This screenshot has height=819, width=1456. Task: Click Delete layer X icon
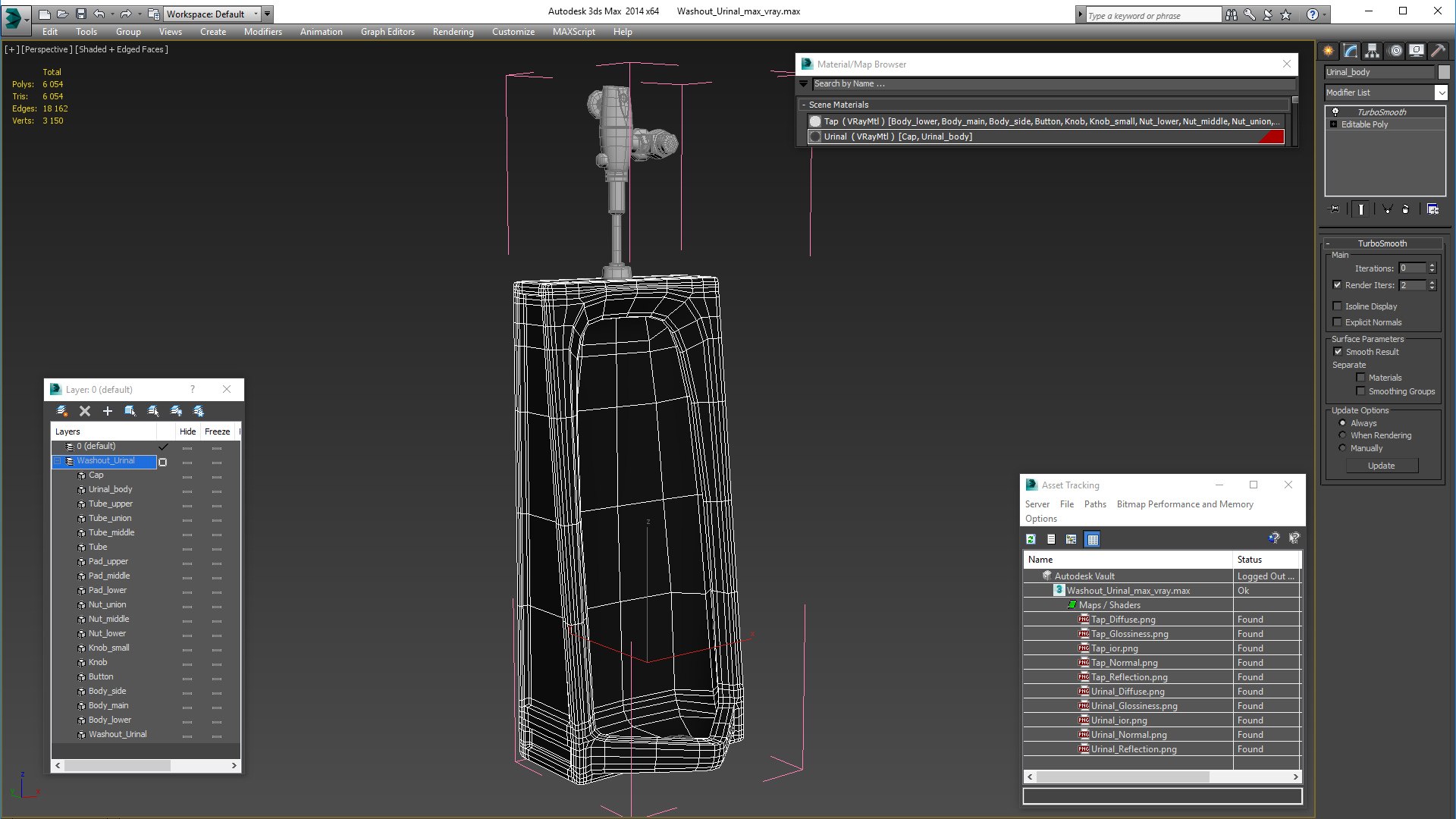85,411
